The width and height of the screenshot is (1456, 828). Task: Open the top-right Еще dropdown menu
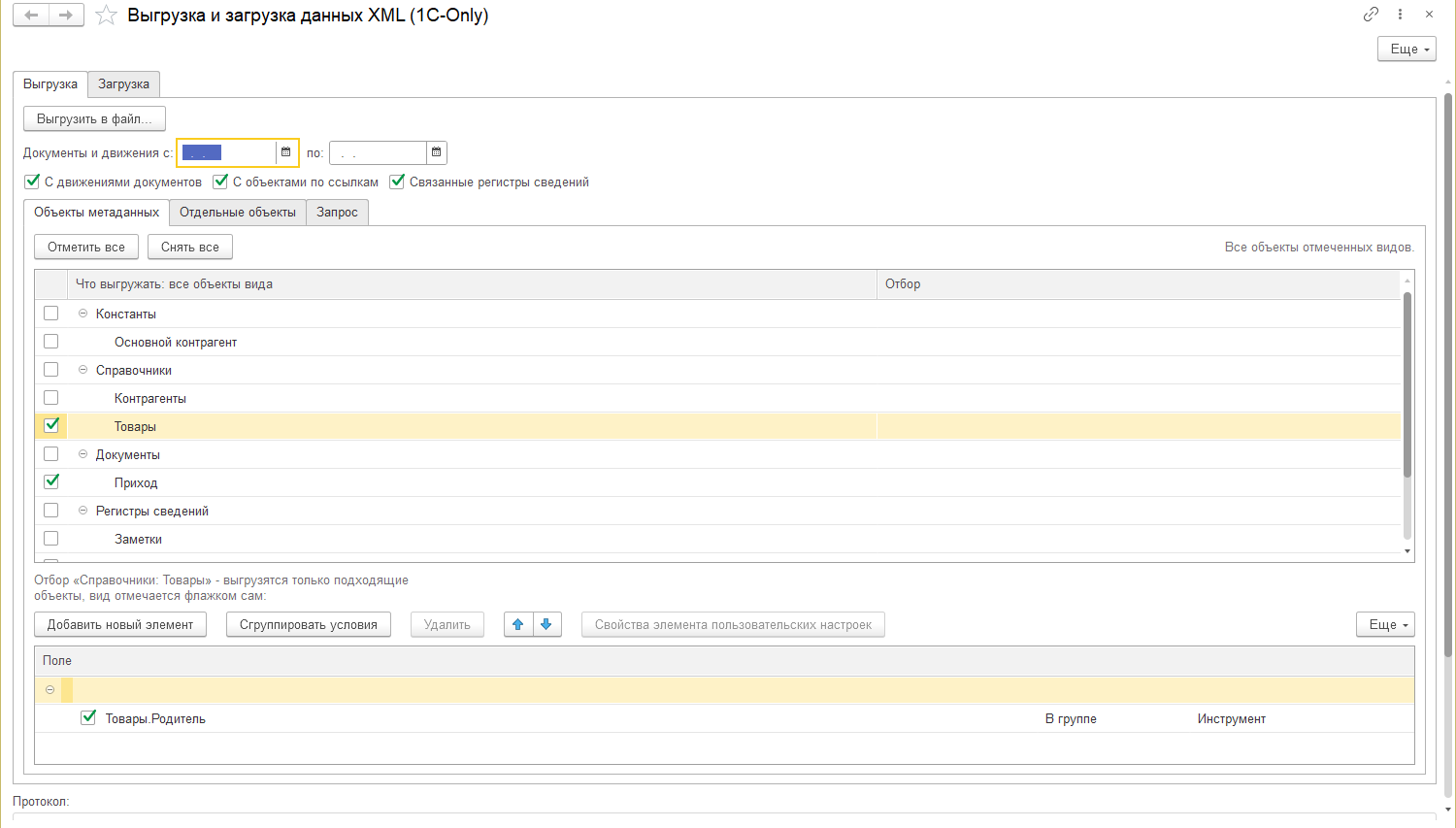[1406, 49]
